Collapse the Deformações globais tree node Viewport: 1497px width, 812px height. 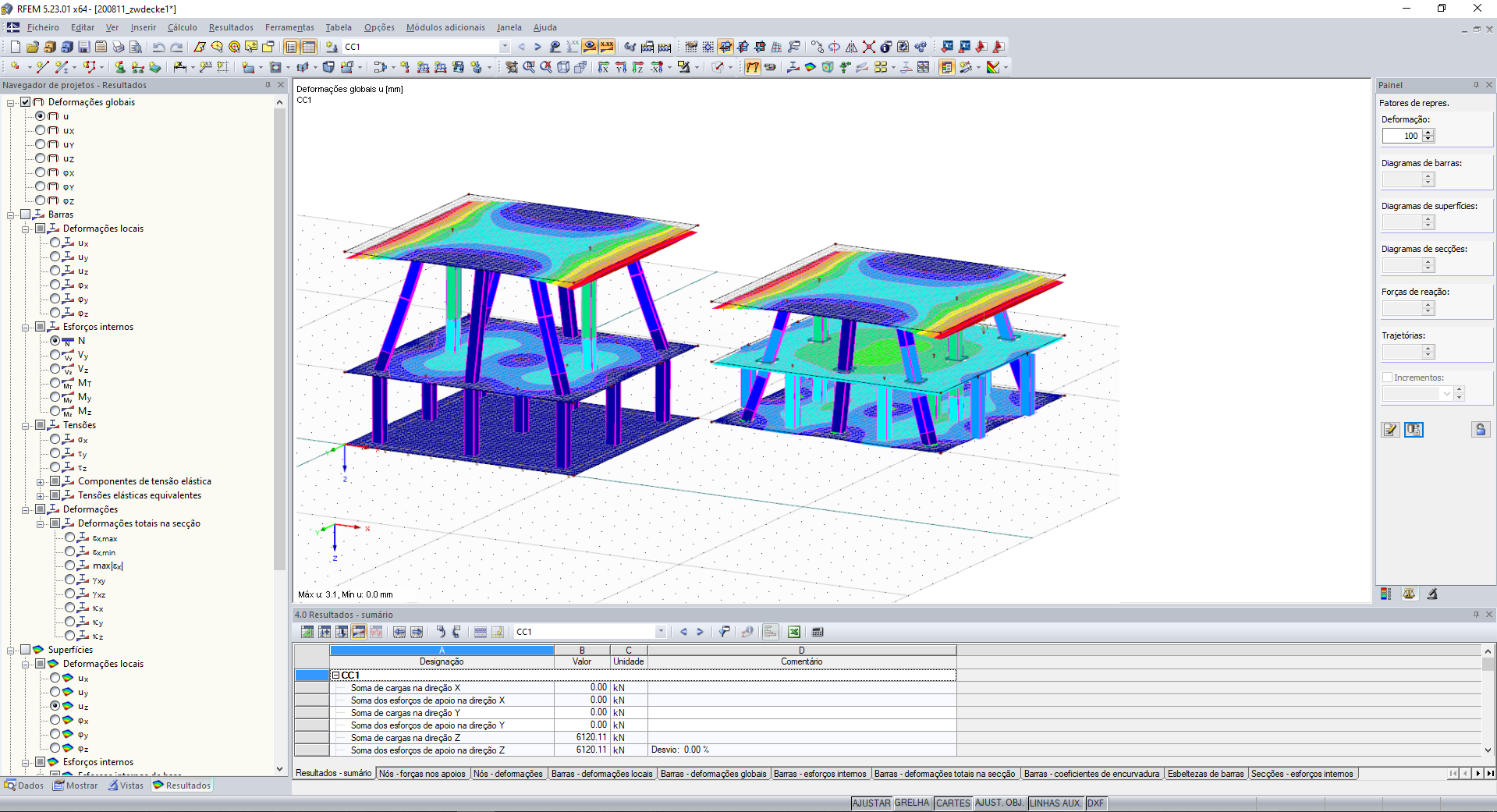(11, 102)
